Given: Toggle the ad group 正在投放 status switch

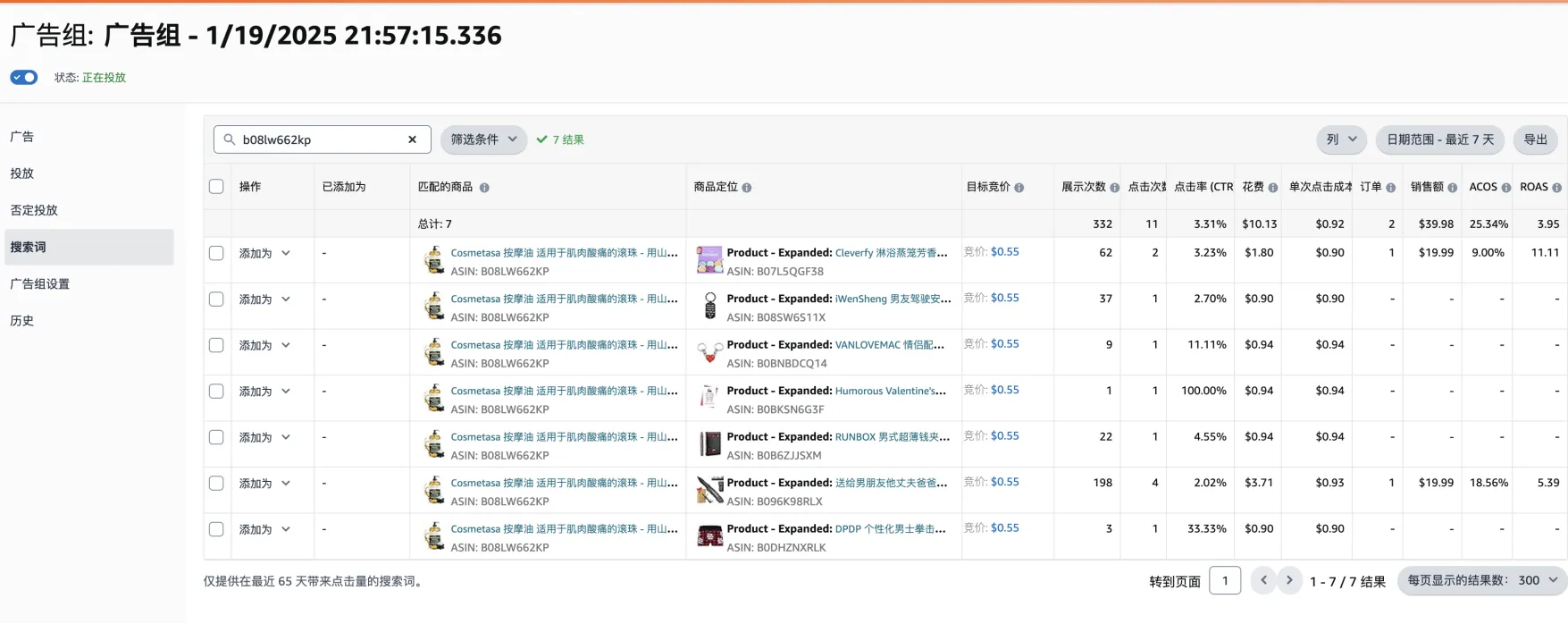Looking at the screenshot, I should tap(24, 78).
